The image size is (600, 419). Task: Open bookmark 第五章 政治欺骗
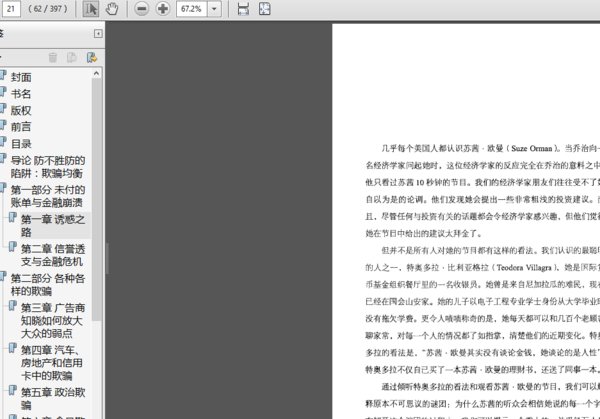click(53, 398)
